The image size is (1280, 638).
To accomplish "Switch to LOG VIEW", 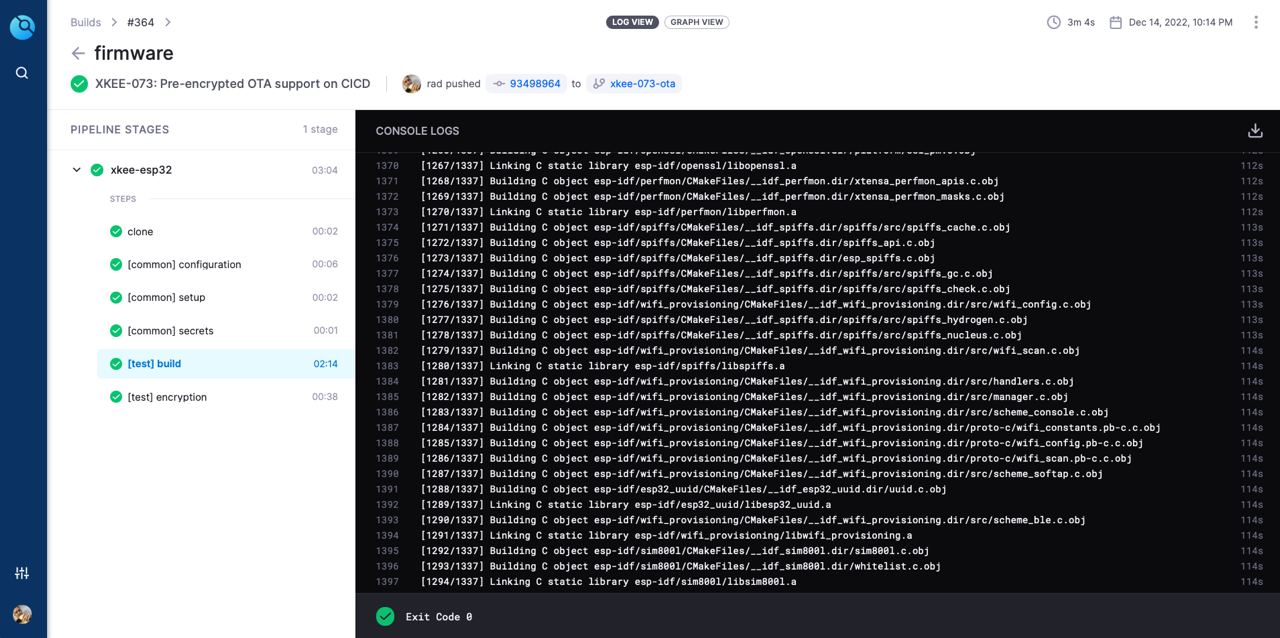I will (x=632, y=22).
